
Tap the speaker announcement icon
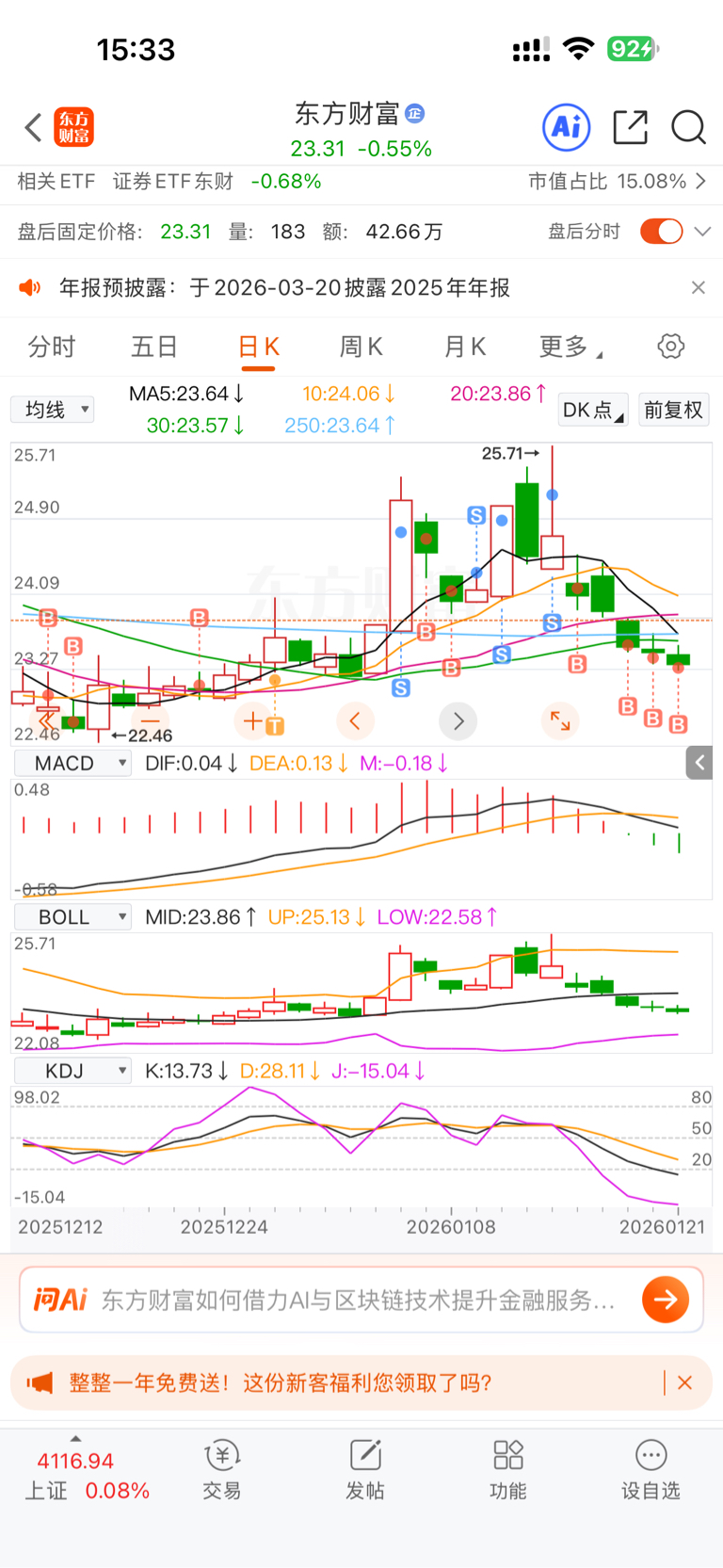click(x=30, y=287)
